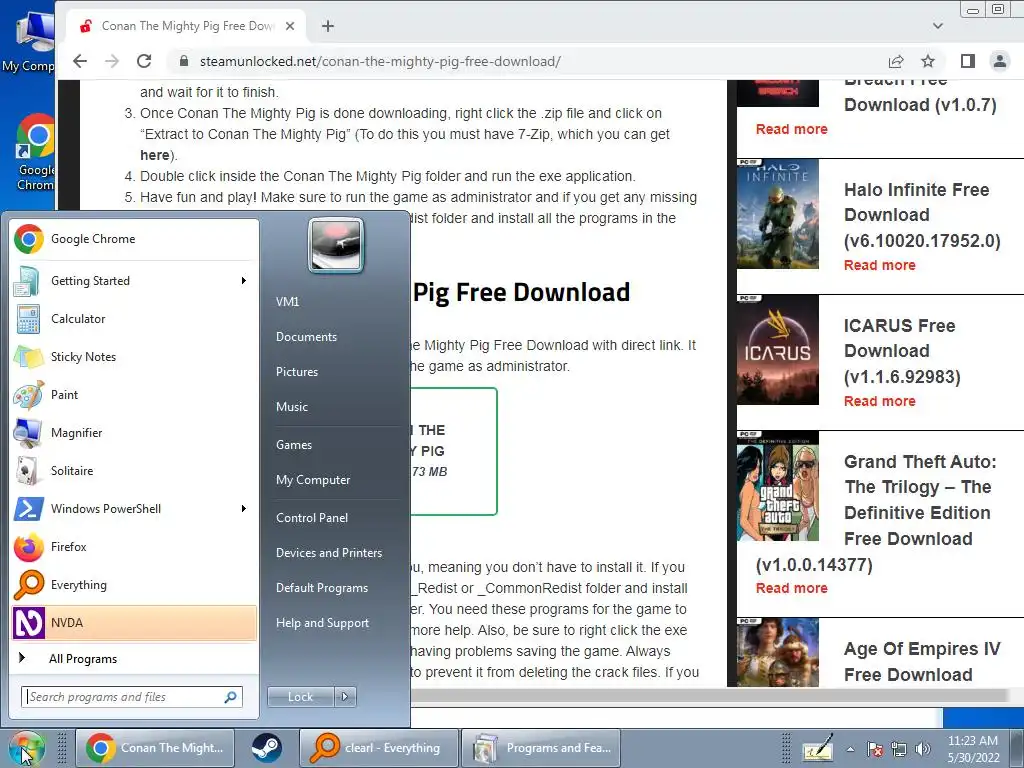Click network tray icon
This screenshot has height=768, width=1024.
[899, 749]
